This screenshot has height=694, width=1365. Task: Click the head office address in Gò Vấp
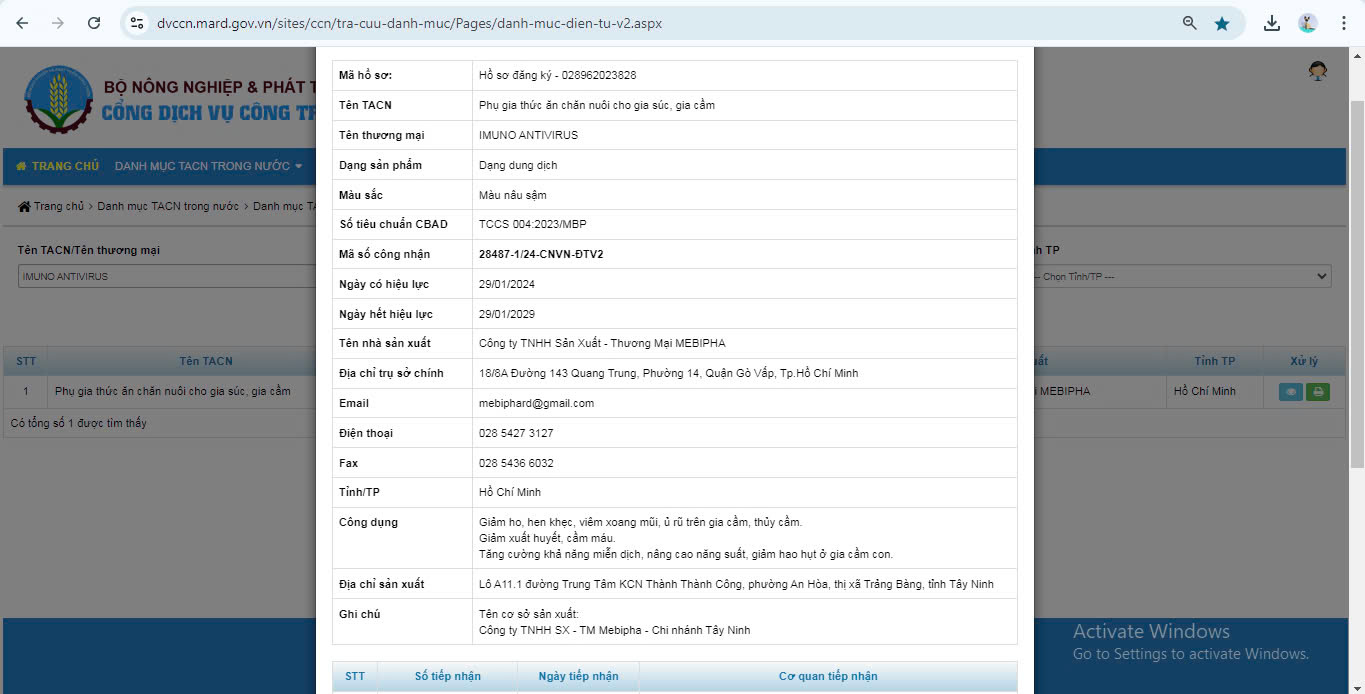tap(668, 373)
